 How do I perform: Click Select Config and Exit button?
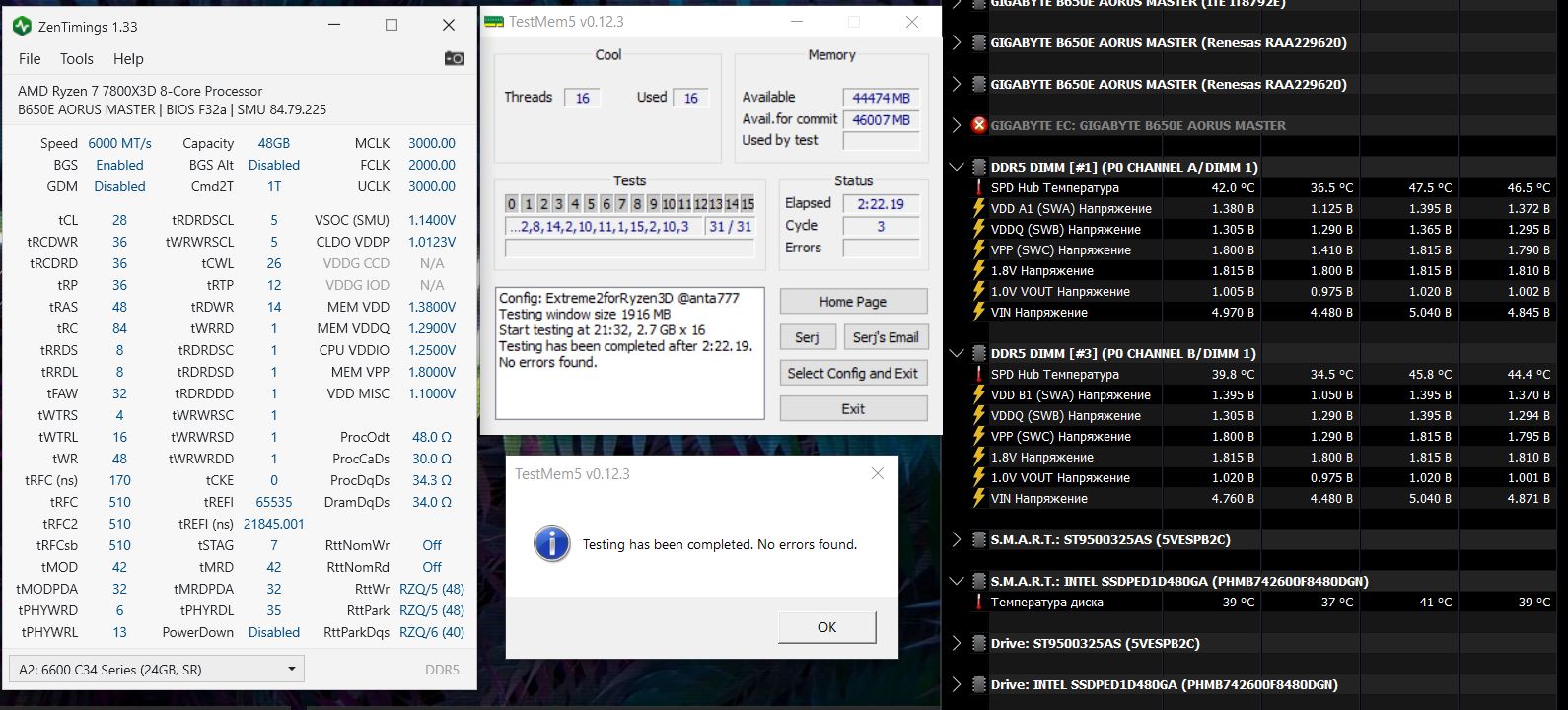[x=853, y=373]
